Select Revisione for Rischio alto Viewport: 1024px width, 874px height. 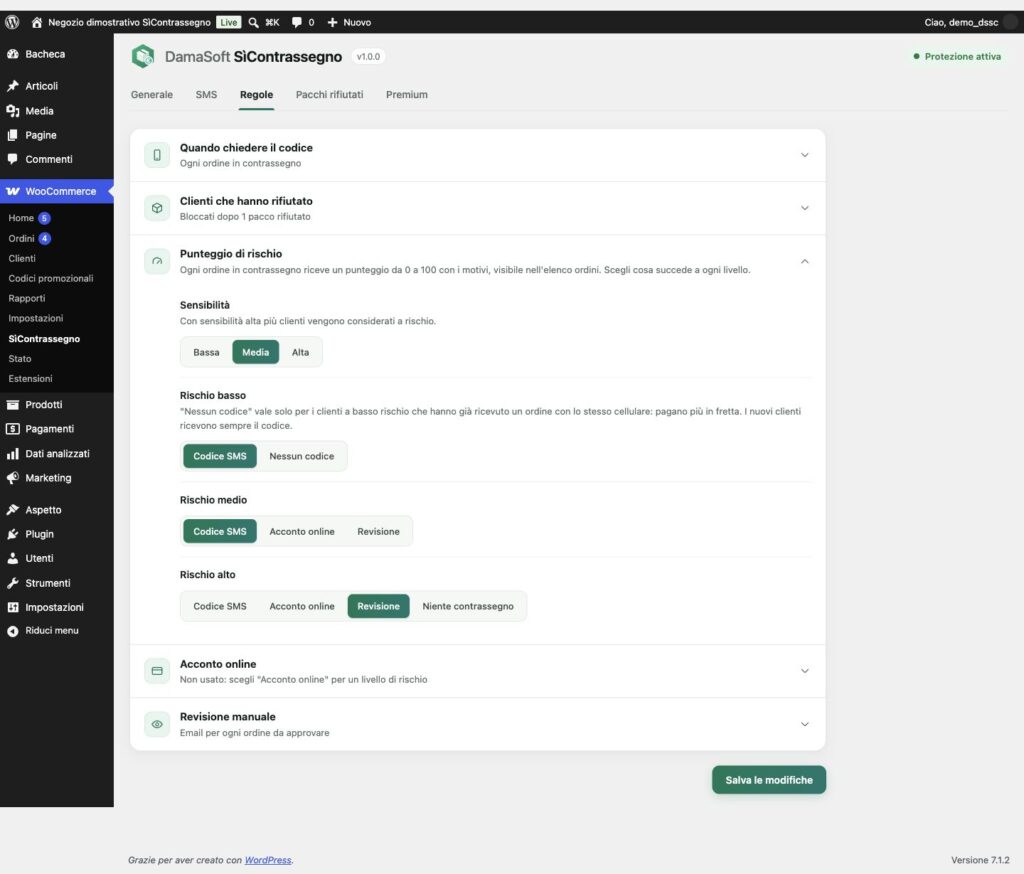pyautogui.click(x=378, y=606)
